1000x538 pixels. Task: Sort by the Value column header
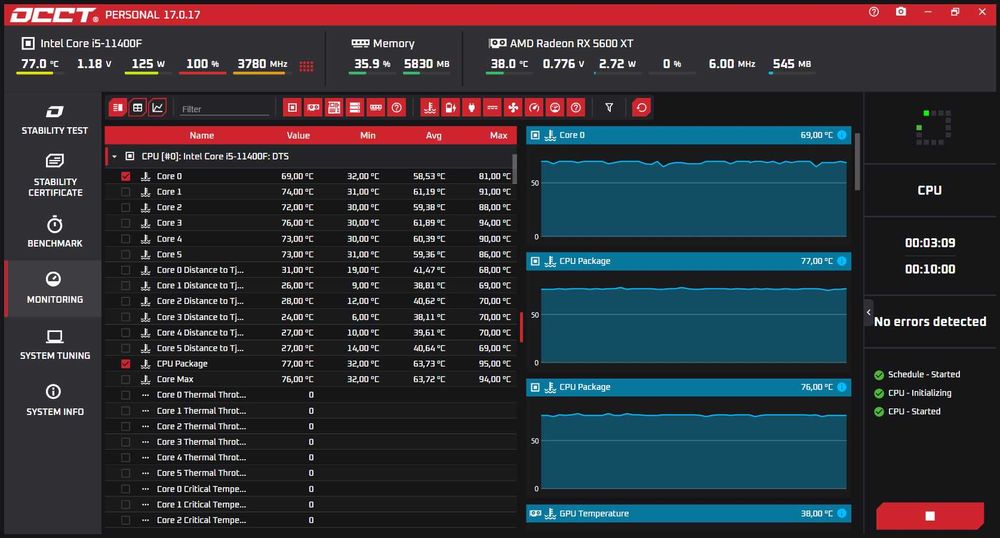coord(298,135)
